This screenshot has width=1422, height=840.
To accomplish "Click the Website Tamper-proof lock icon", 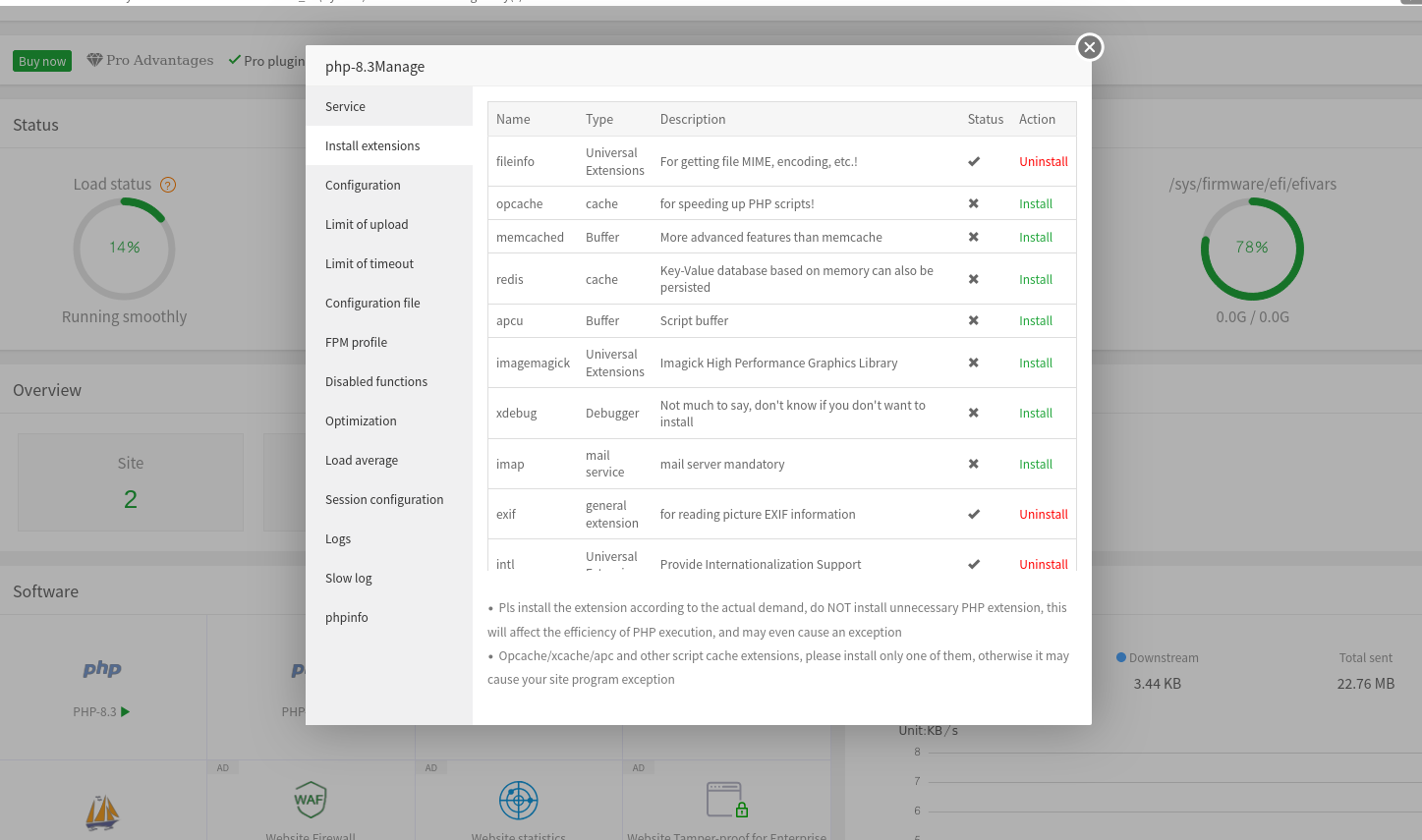I will pyautogui.click(x=727, y=801).
